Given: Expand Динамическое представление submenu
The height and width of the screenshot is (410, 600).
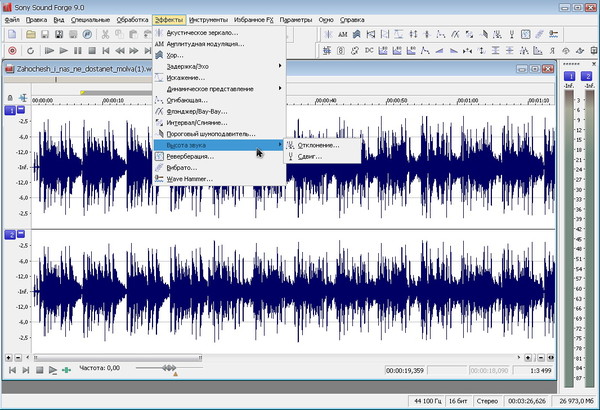Looking at the screenshot, I should click(219, 89).
